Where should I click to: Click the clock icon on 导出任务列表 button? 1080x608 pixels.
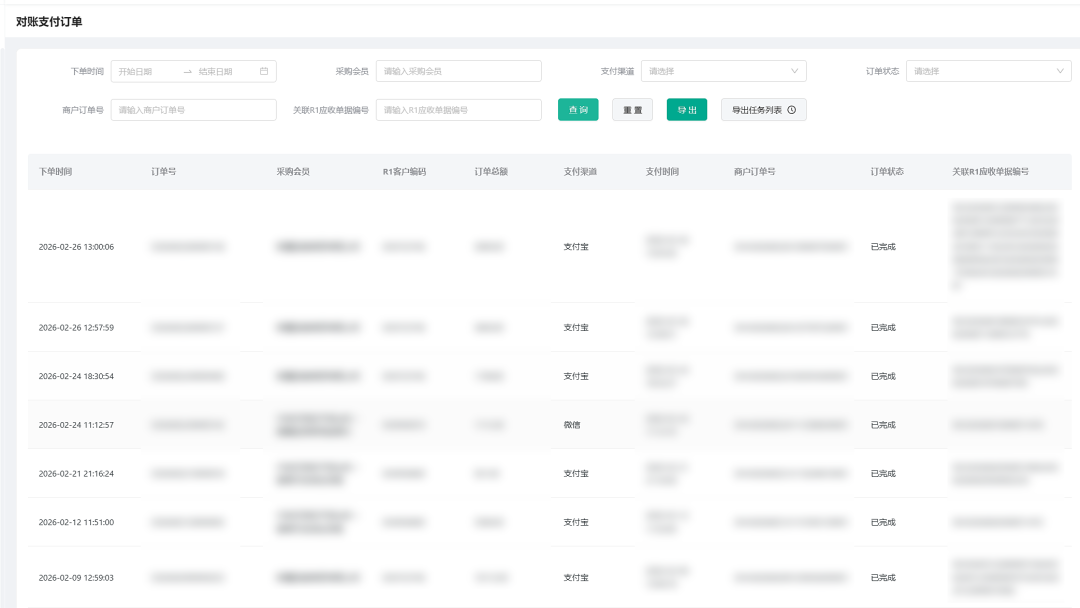pos(792,110)
